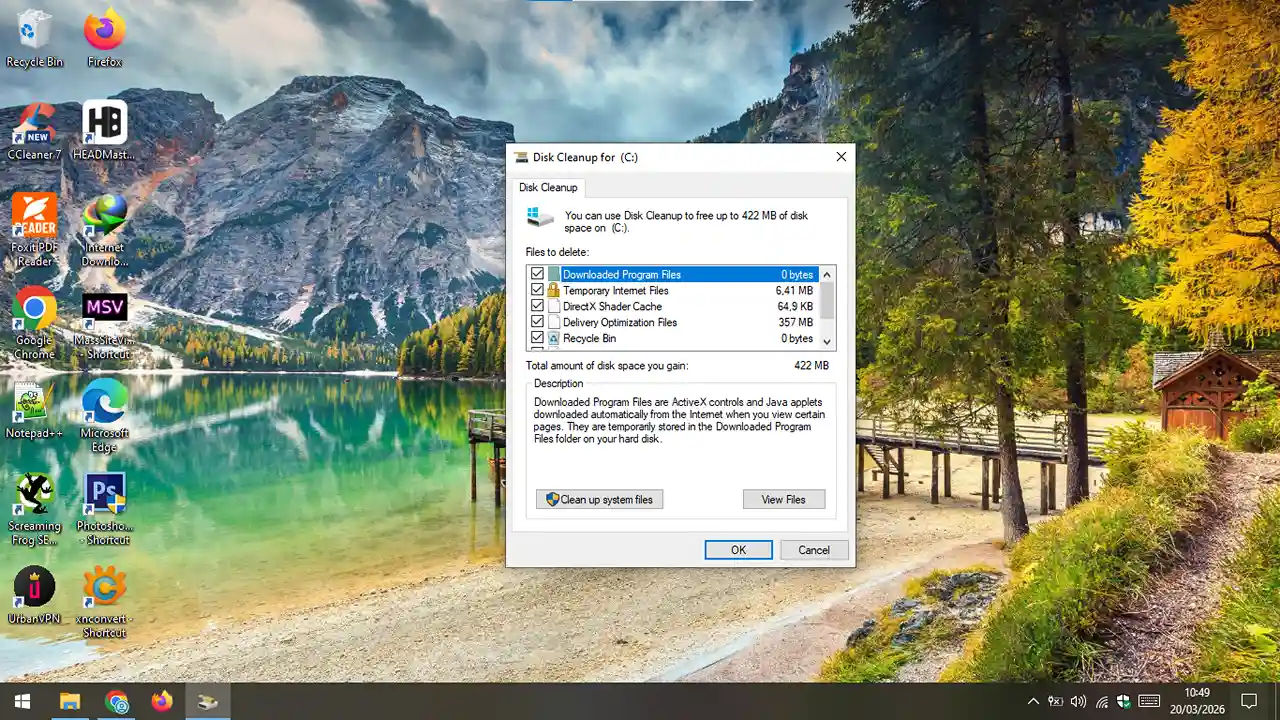1280x720 pixels.
Task: Select the Disk Cleanup tab
Action: [x=548, y=188]
